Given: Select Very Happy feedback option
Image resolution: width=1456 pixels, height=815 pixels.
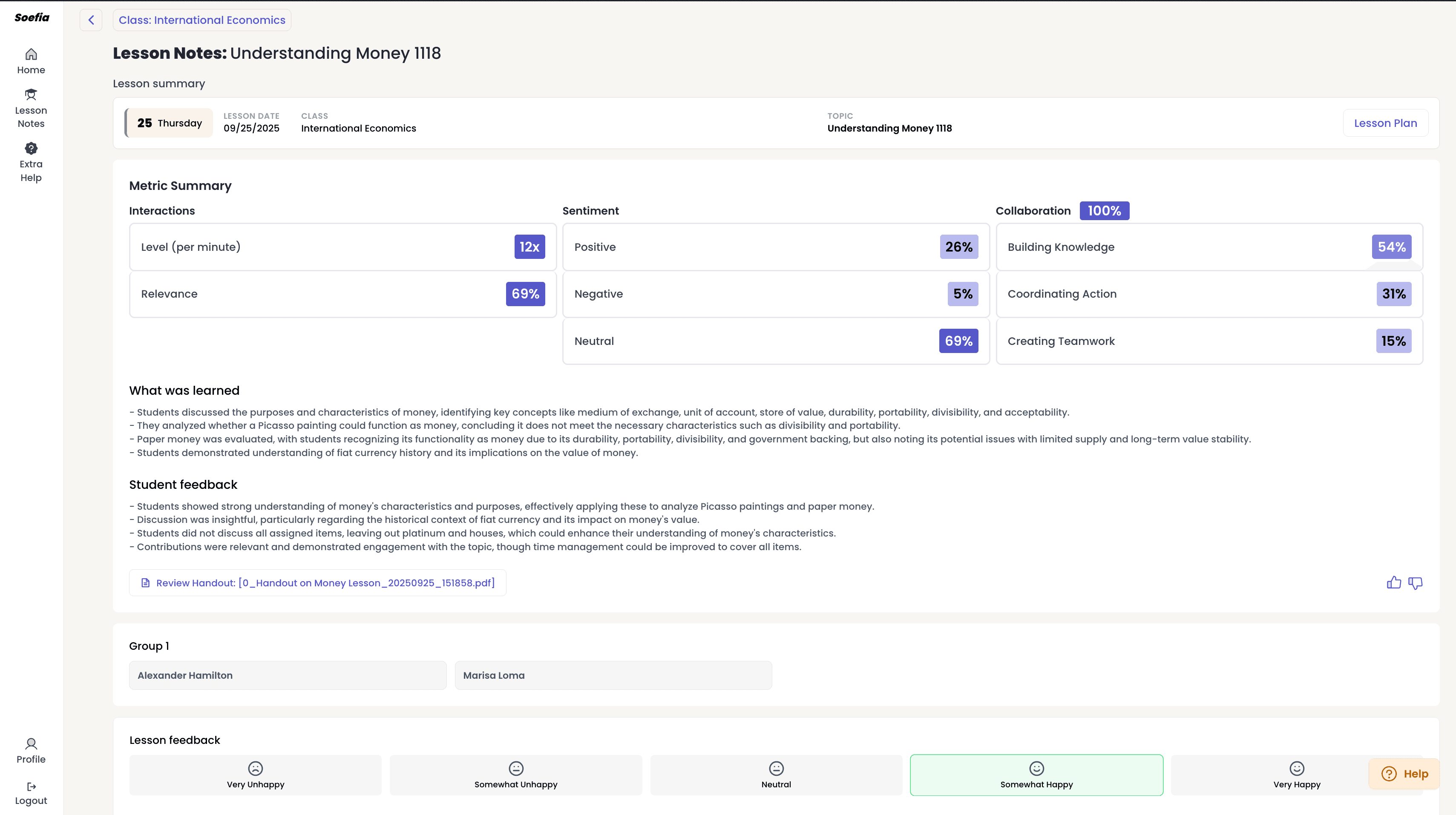Looking at the screenshot, I should 1297,775.
